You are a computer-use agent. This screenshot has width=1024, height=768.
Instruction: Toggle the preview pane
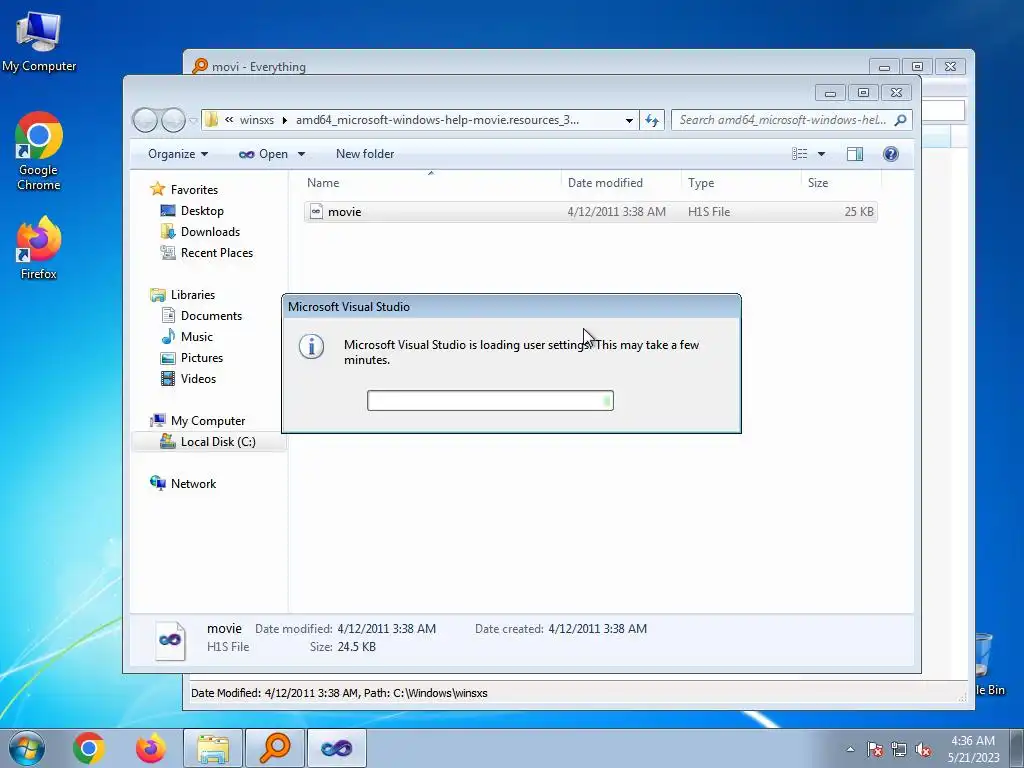coord(854,153)
